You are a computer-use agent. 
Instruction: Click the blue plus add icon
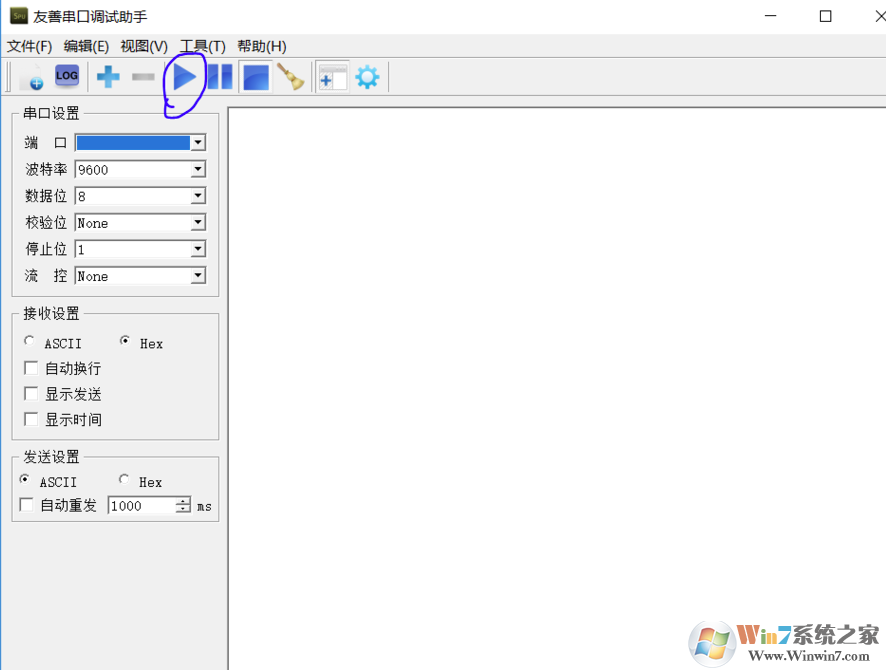108,77
